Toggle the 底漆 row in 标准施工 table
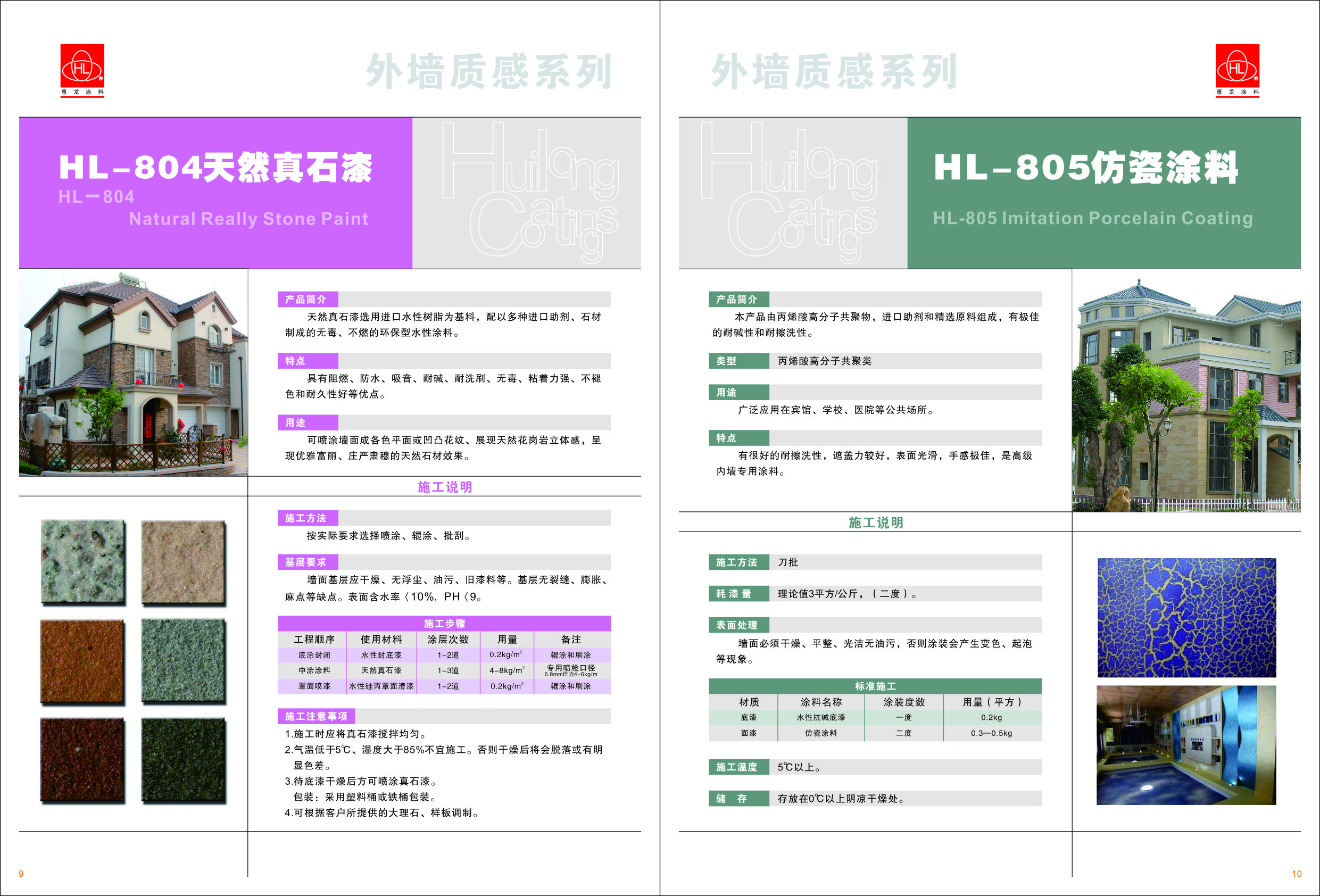The width and height of the screenshot is (1320, 896). click(x=795, y=718)
